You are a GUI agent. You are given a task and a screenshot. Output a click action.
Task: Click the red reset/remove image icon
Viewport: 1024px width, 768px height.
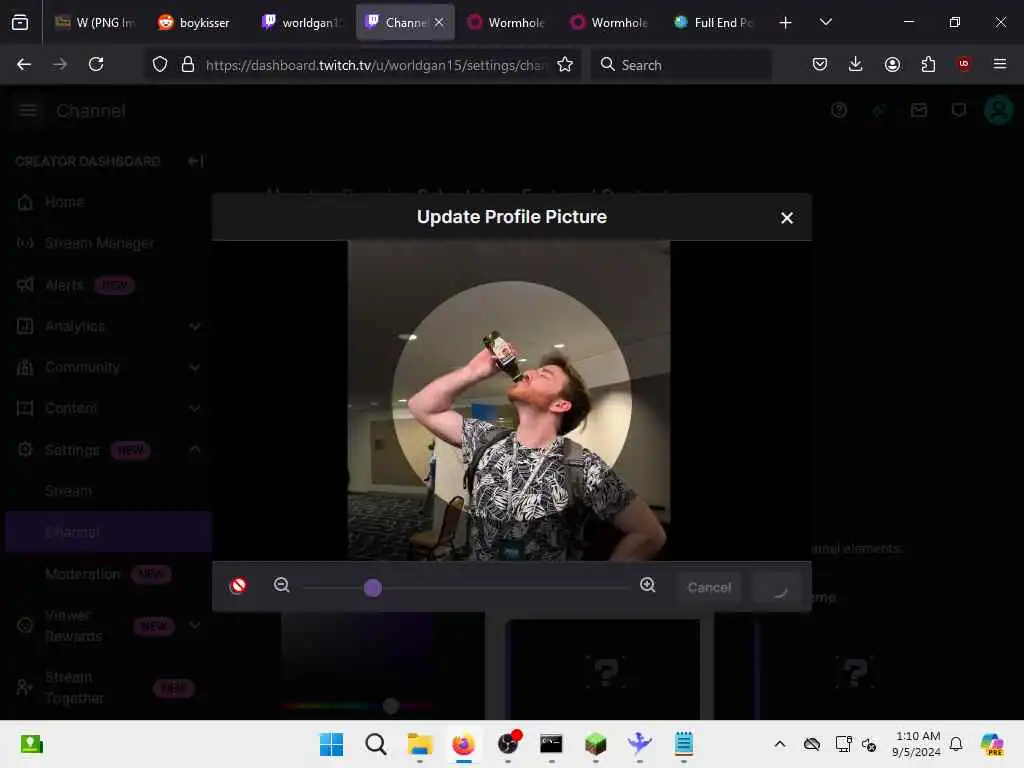238,585
